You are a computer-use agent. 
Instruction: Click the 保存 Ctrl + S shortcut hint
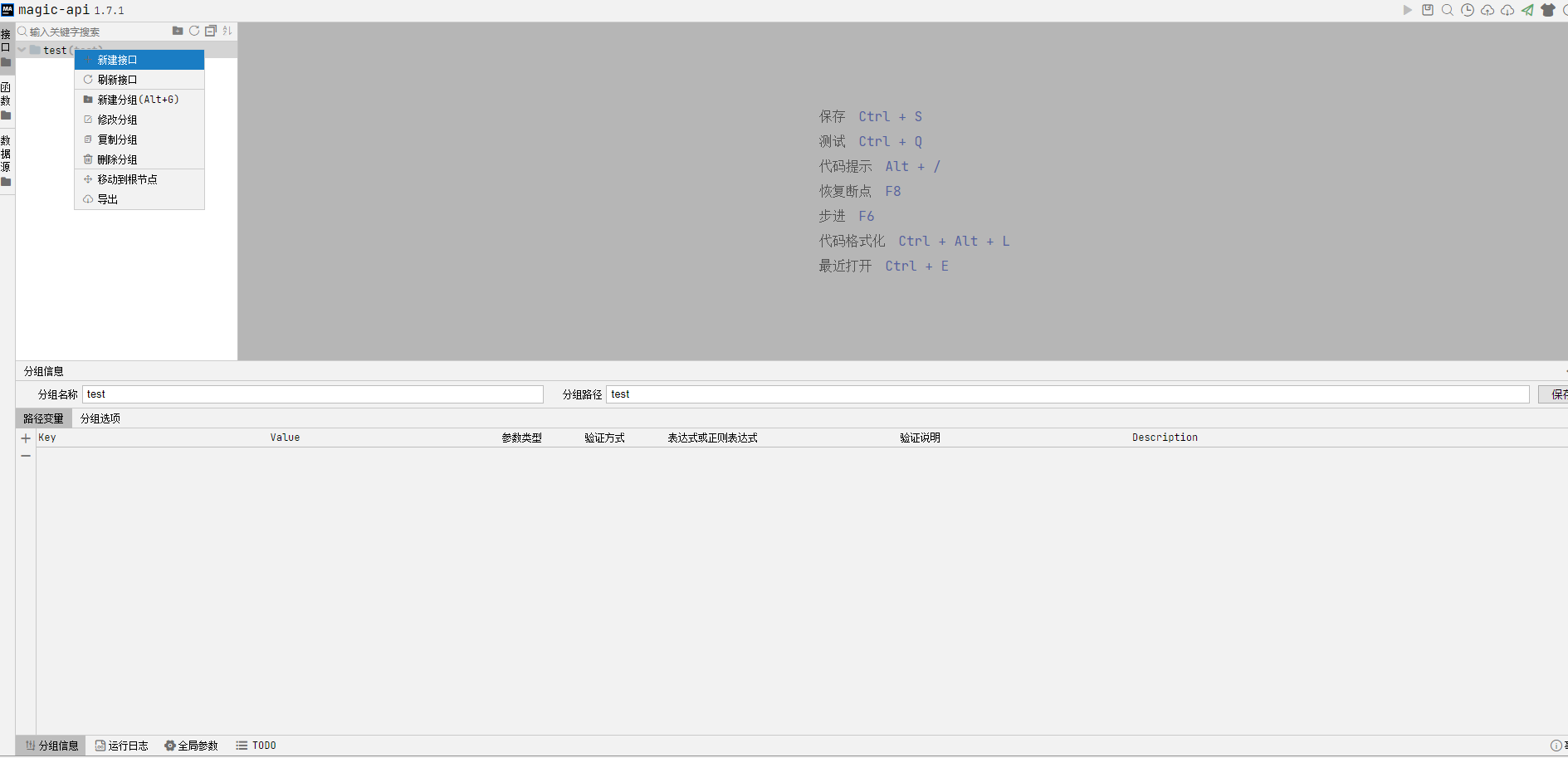[x=871, y=116]
